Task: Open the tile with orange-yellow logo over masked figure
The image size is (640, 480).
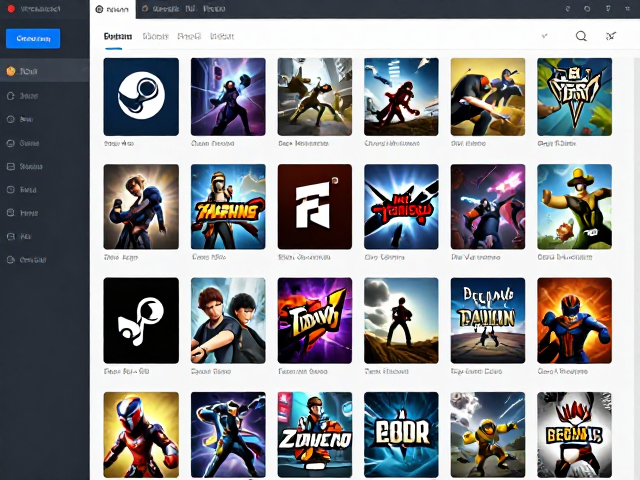Action: click(x=228, y=207)
